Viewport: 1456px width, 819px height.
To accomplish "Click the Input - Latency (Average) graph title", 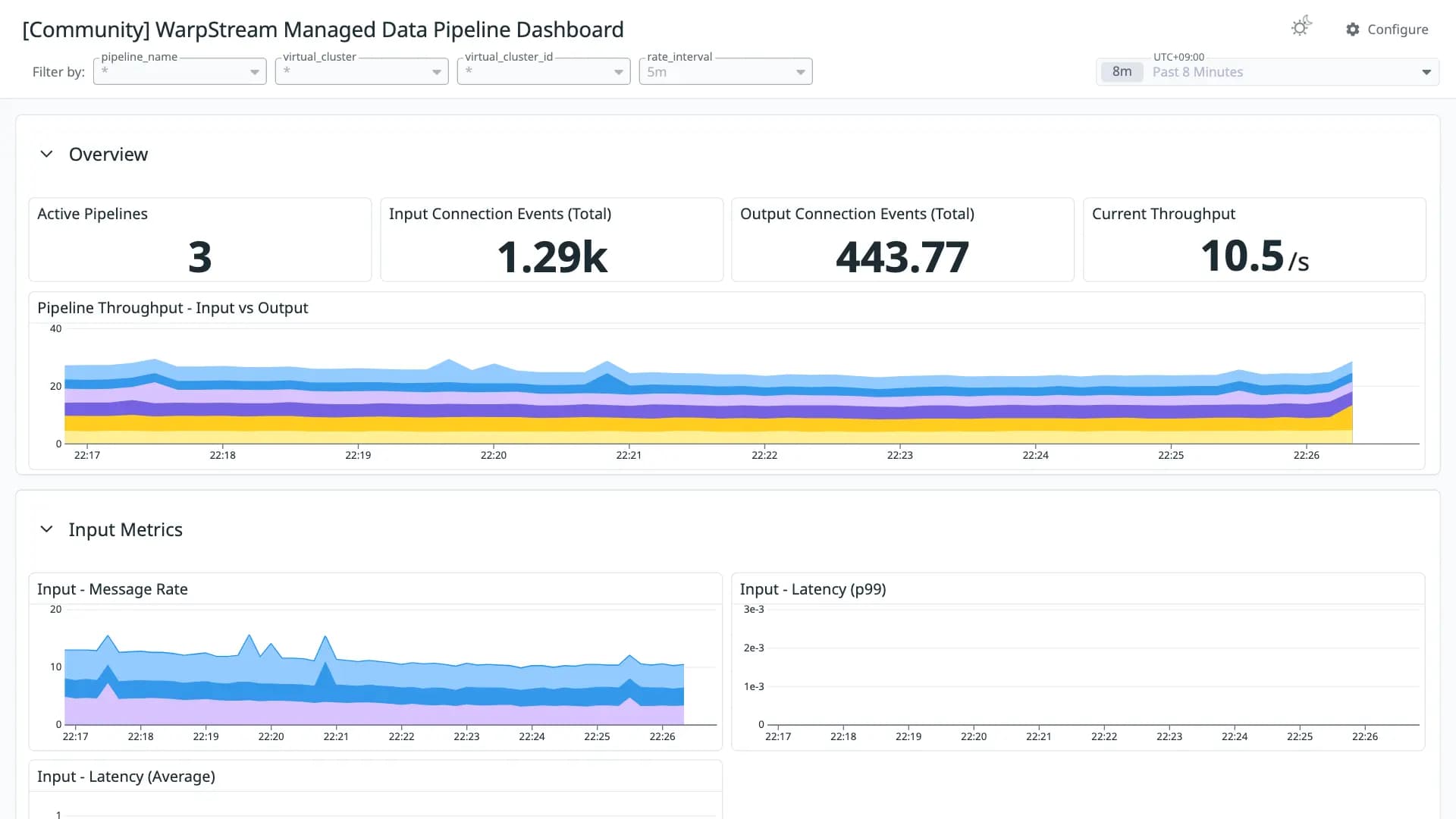I will (126, 777).
